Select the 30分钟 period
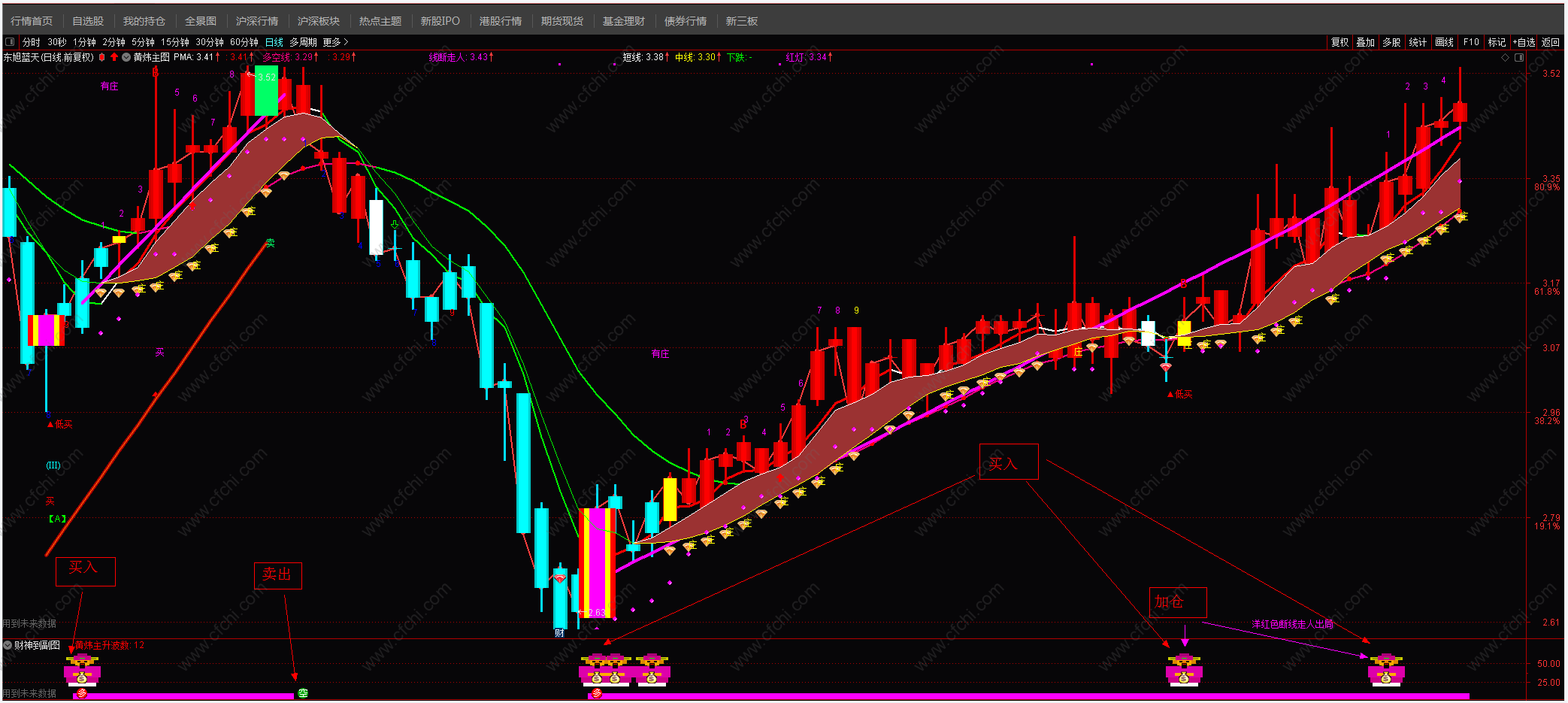Viewport: 1568px width, 703px height. [x=210, y=42]
